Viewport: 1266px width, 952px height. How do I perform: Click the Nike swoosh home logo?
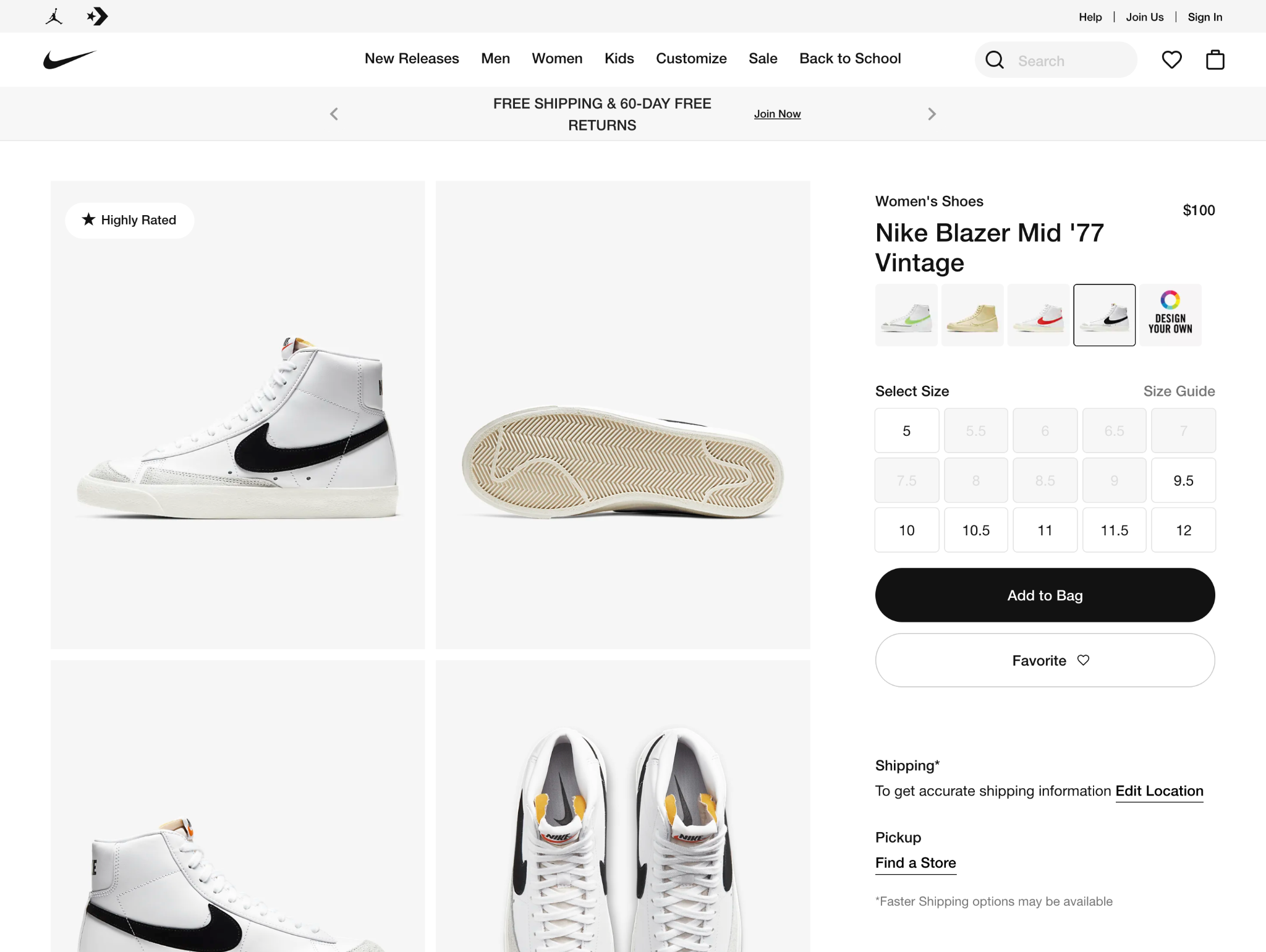tap(69, 58)
